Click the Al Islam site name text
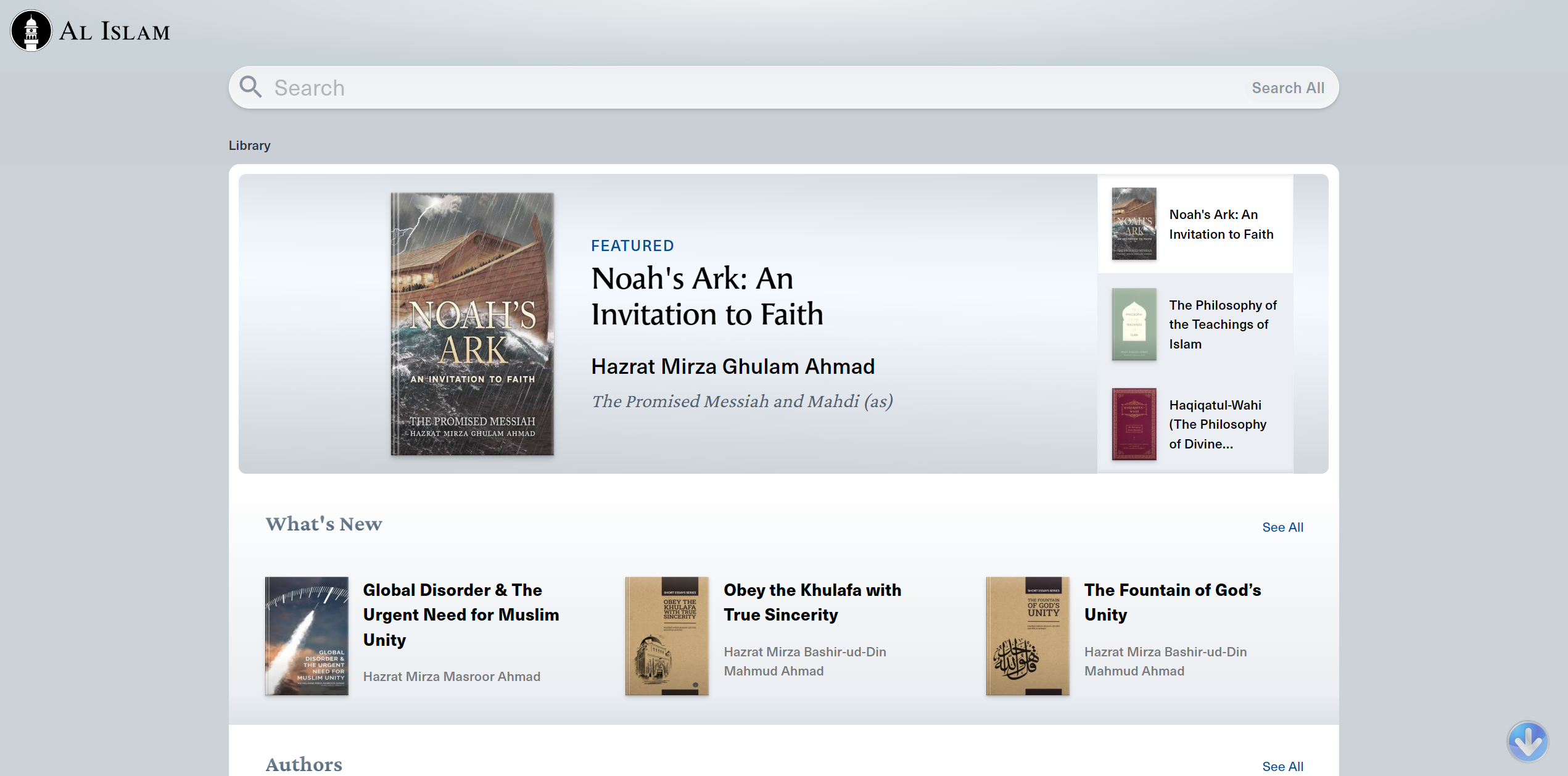1568x776 pixels. [x=115, y=31]
